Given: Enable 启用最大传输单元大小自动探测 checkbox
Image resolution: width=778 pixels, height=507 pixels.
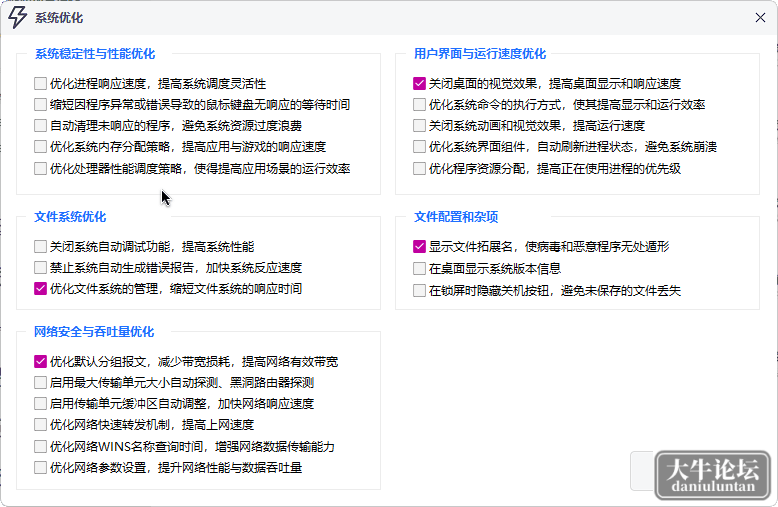Looking at the screenshot, I should tap(40, 382).
